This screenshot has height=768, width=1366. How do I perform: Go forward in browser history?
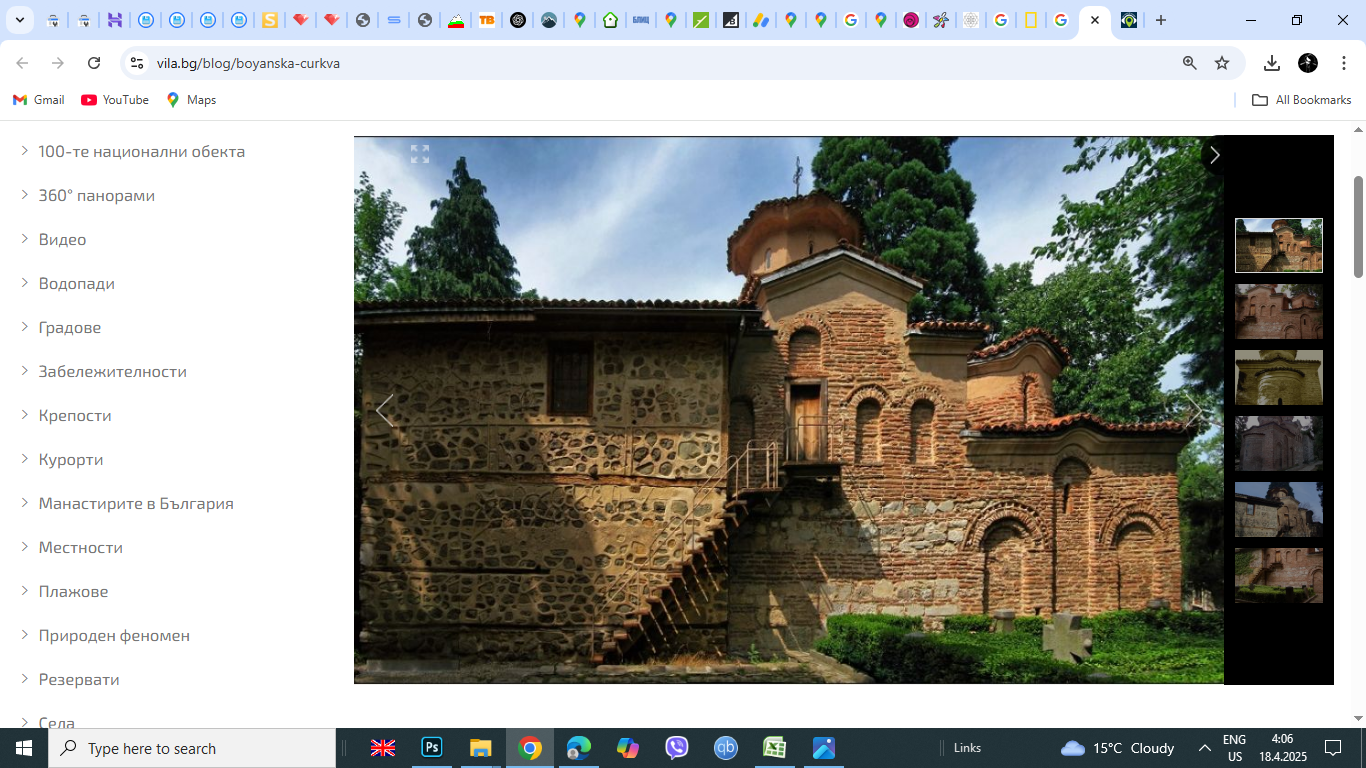[58, 63]
